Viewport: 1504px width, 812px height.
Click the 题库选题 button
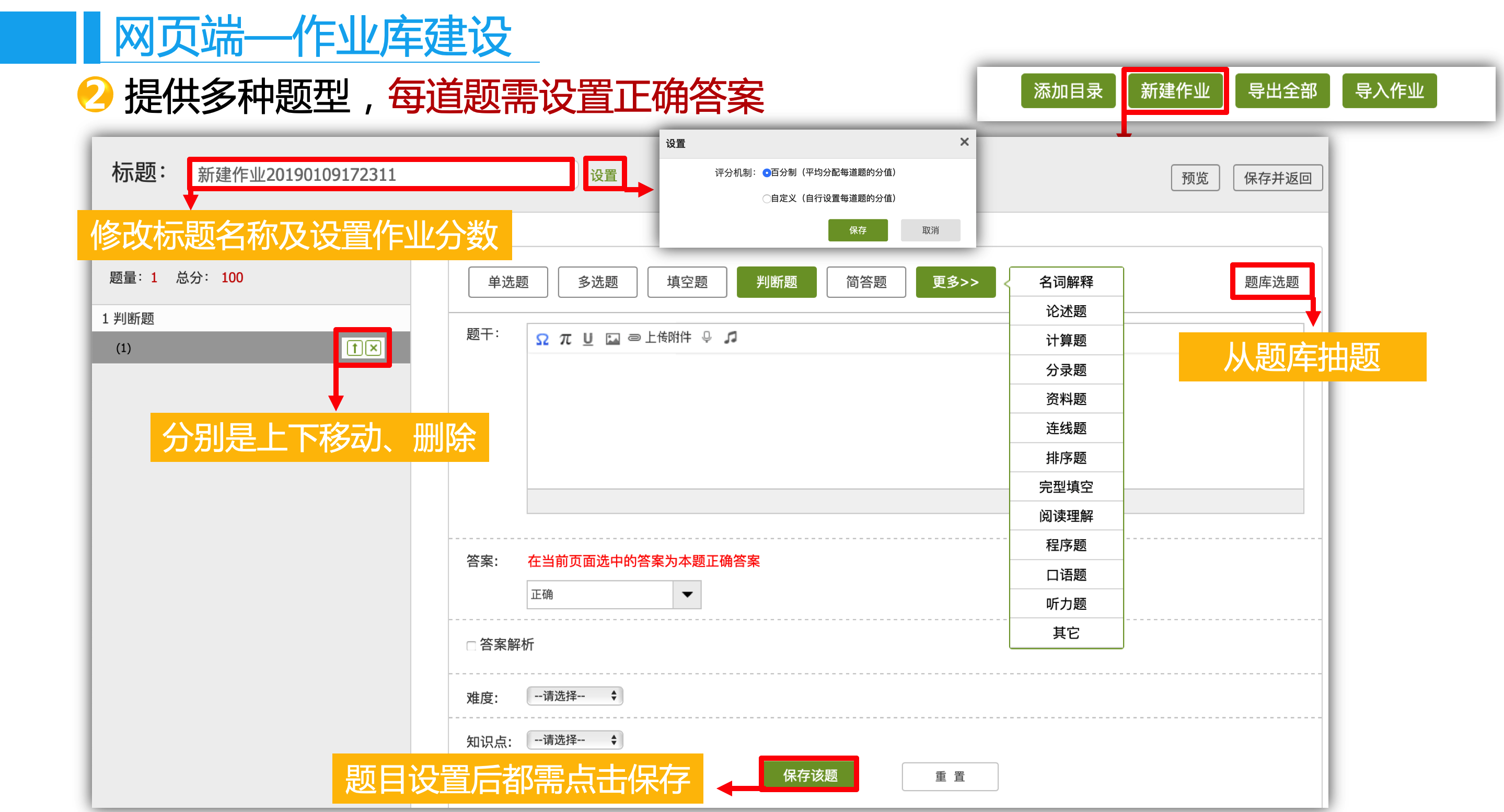(1271, 282)
